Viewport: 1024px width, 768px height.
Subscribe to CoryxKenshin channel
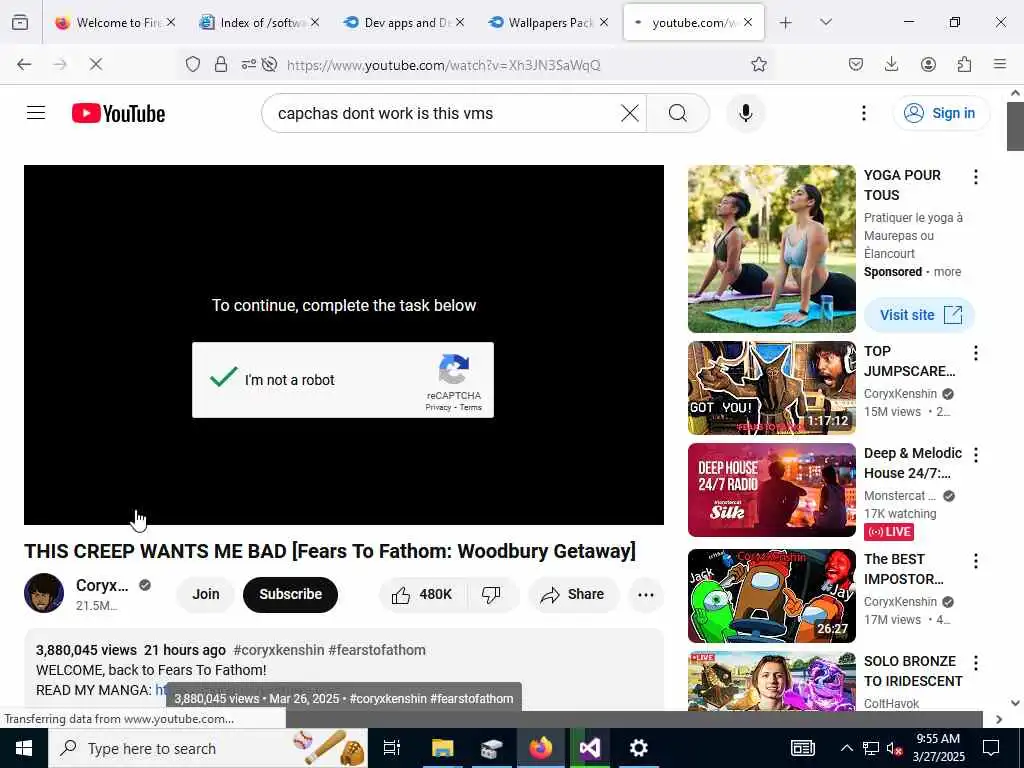coord(291,594)
